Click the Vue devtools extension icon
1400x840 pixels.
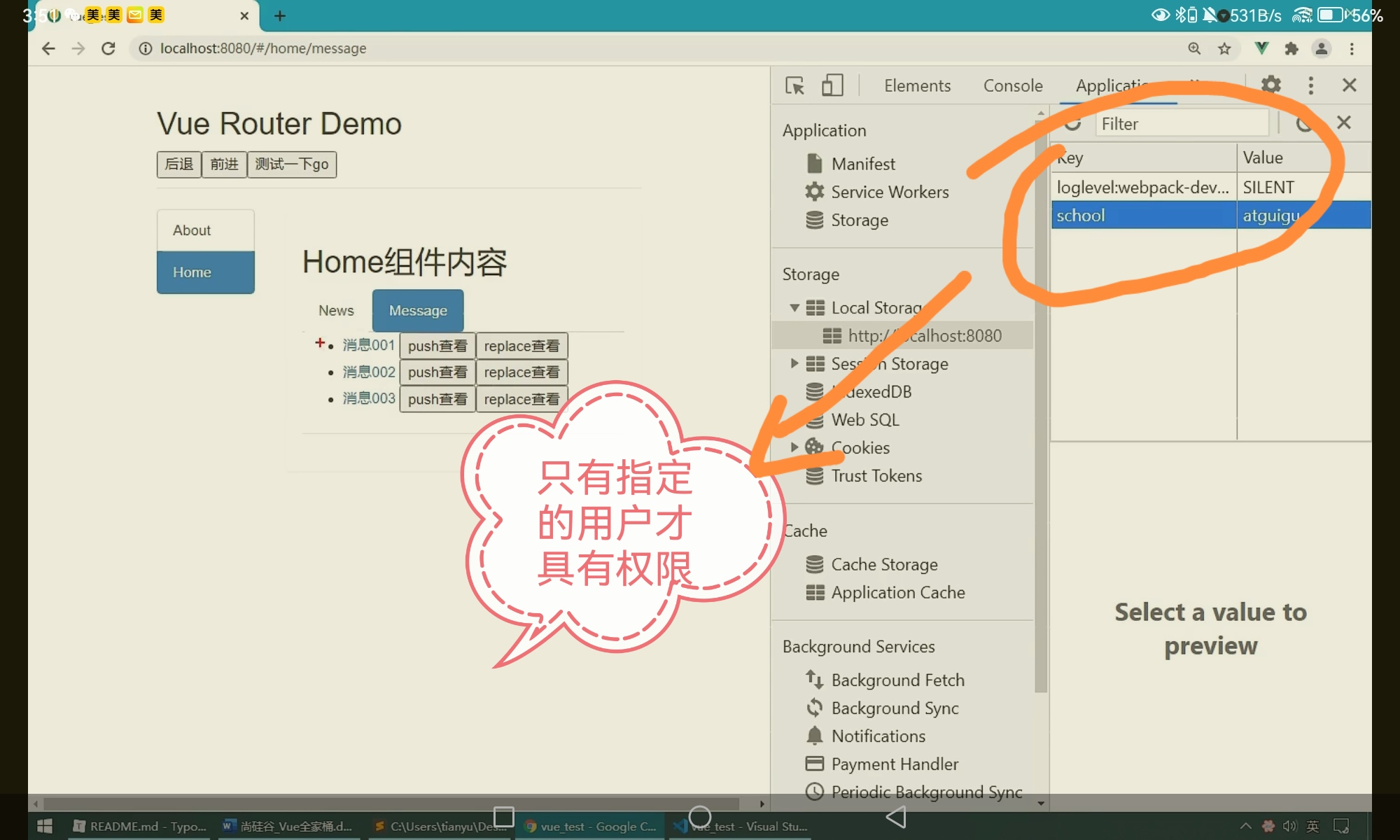(x=1261, y=48)
